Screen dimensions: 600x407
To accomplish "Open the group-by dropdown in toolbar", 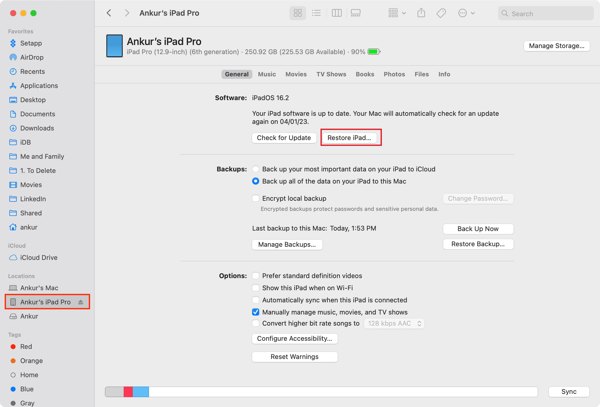I will point(396,13).
